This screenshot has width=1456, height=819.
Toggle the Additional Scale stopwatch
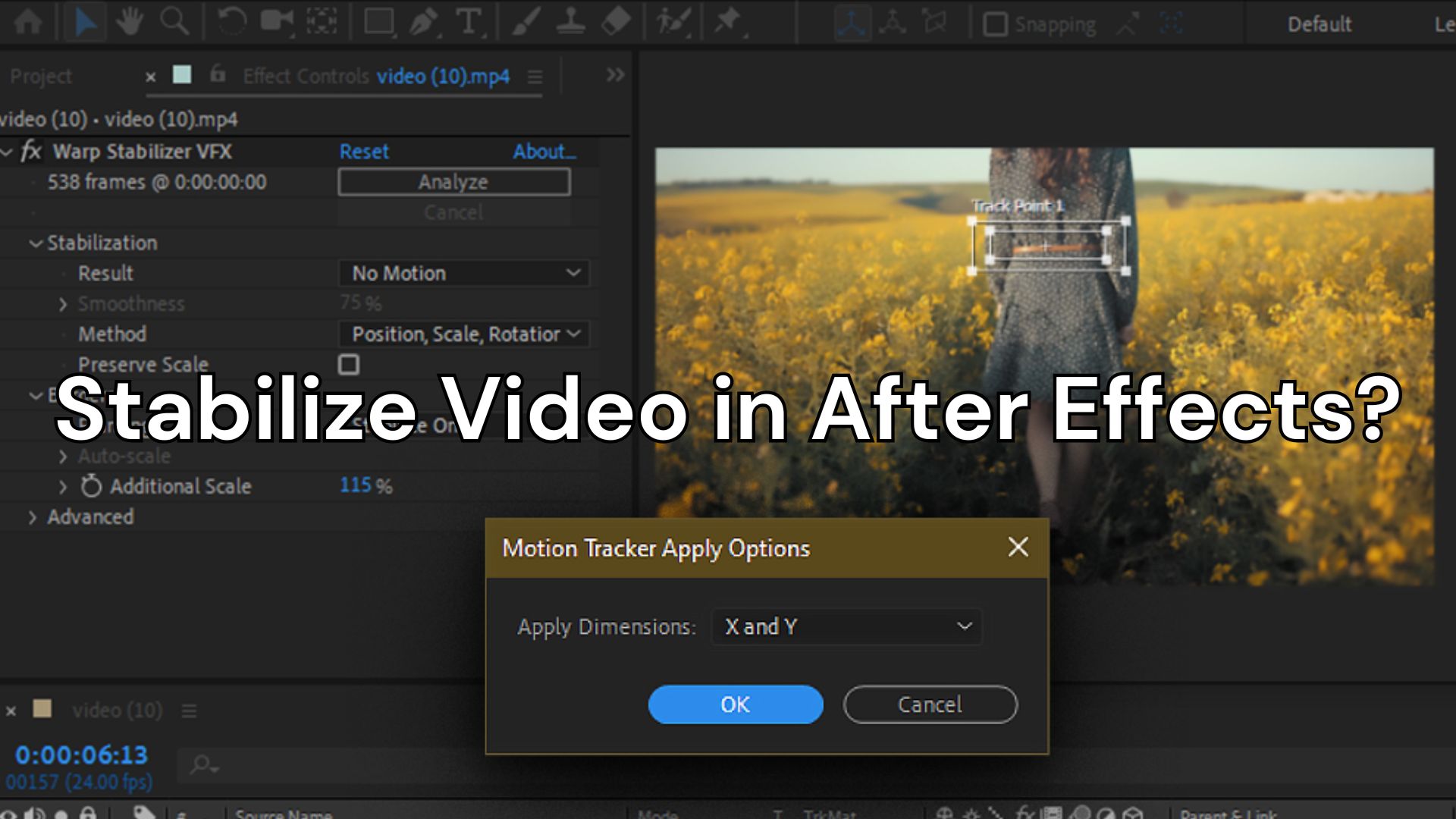pos(91,485)
